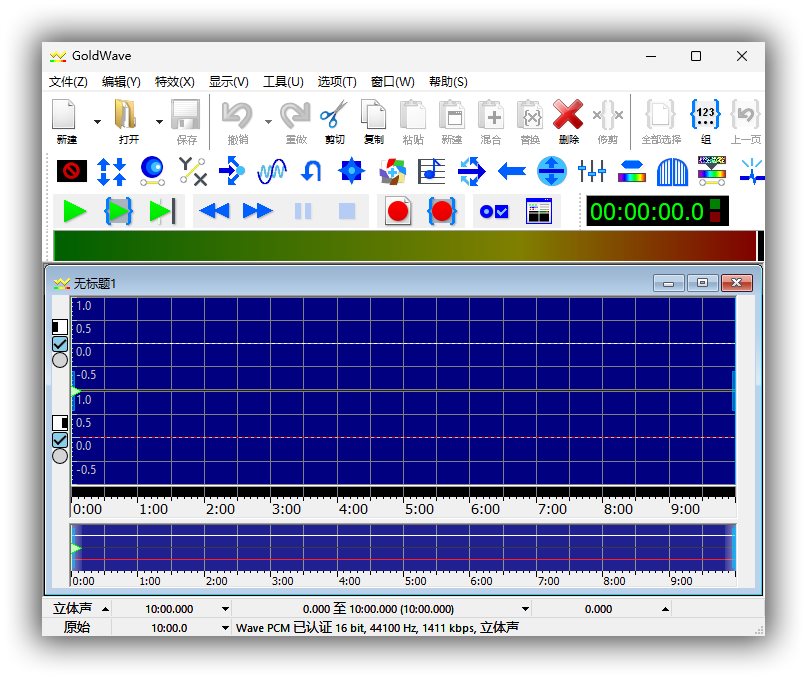Screen dimensions: 807x678
Task: Click the blue arch gate effect icon
Action: pyautogui.click(x=672, y=171)
